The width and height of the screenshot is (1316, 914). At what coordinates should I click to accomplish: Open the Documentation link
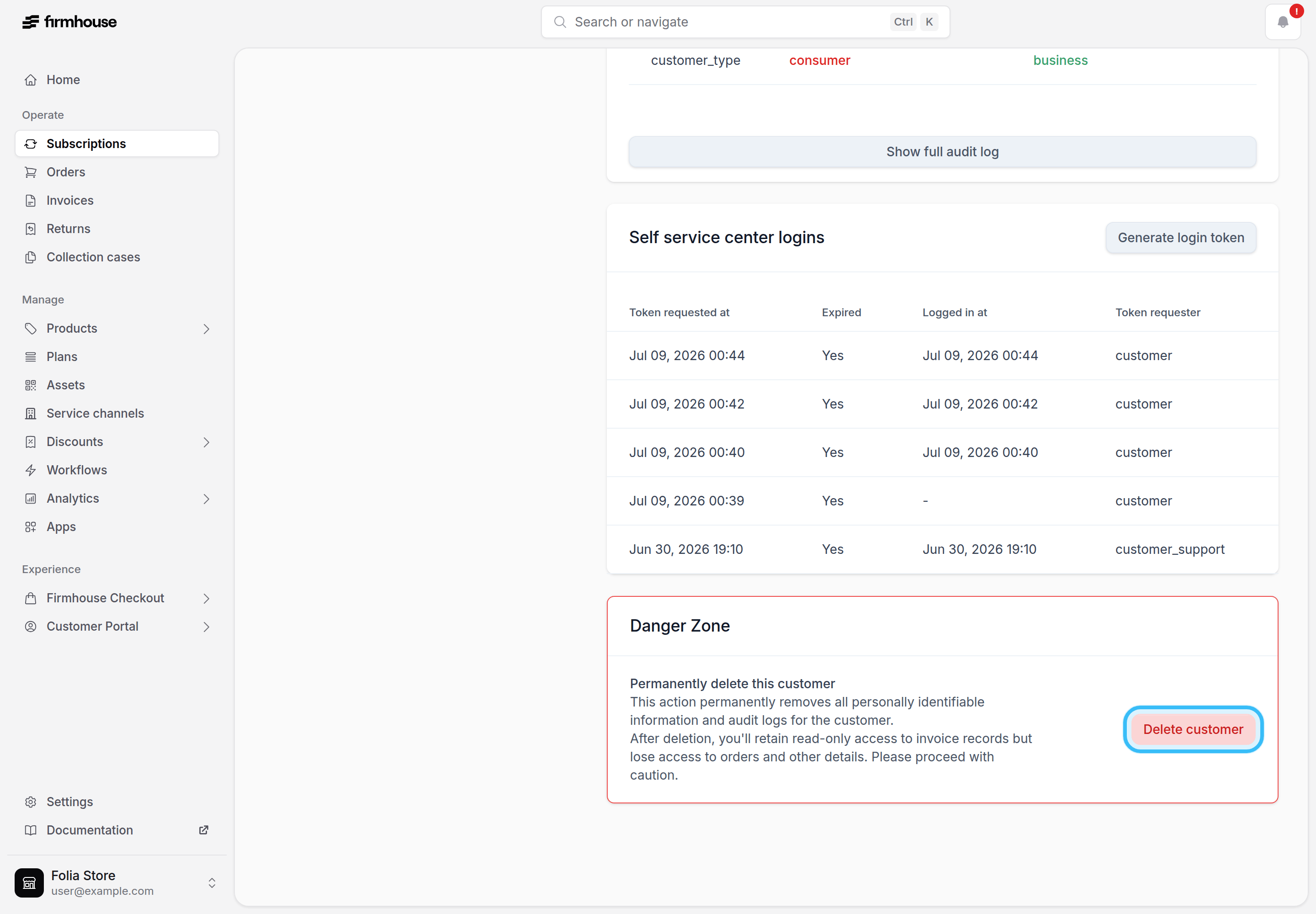(117, 830)
